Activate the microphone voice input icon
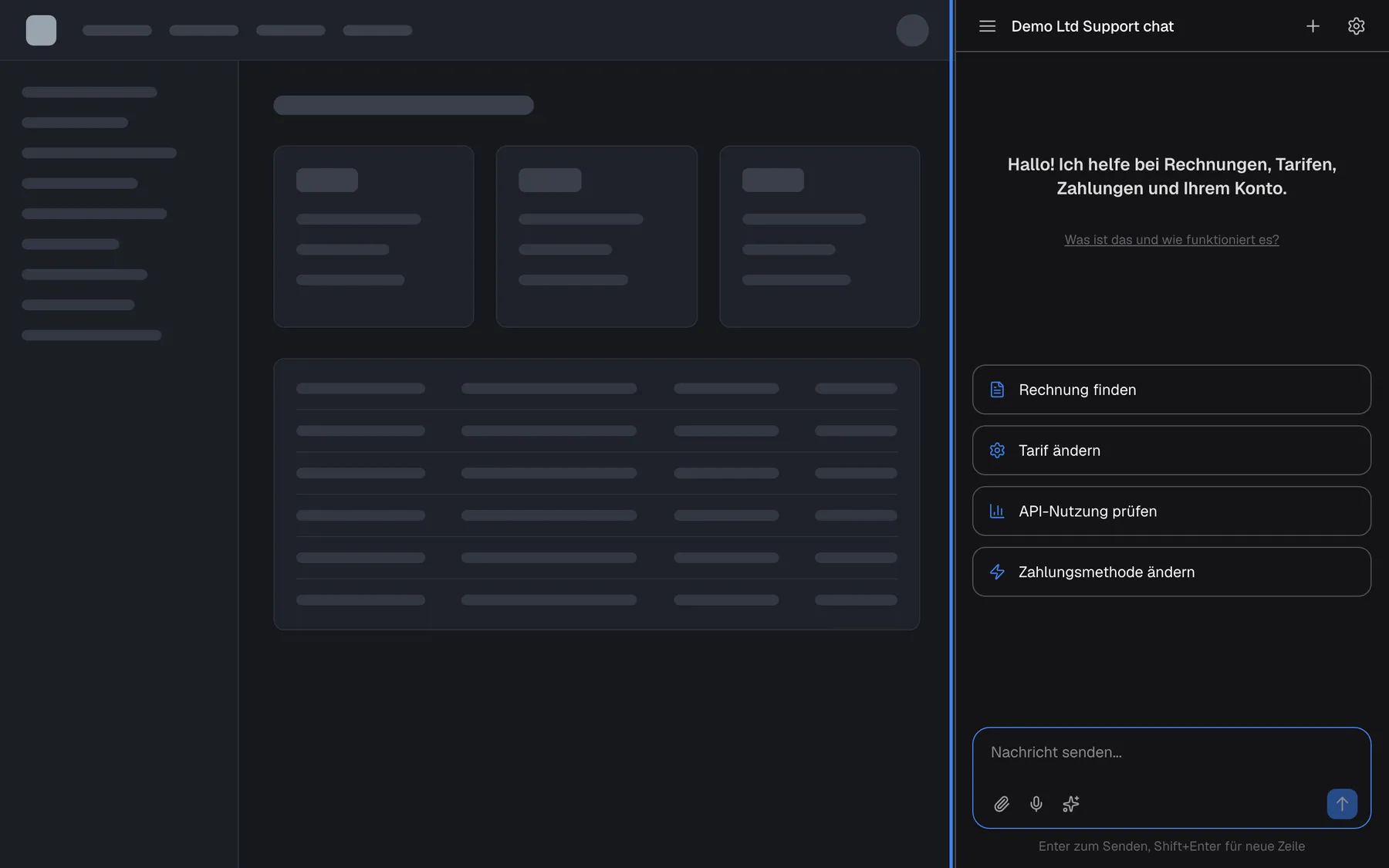The height and width of the screenshot is (868, 1389). [x=1036, y=804]
